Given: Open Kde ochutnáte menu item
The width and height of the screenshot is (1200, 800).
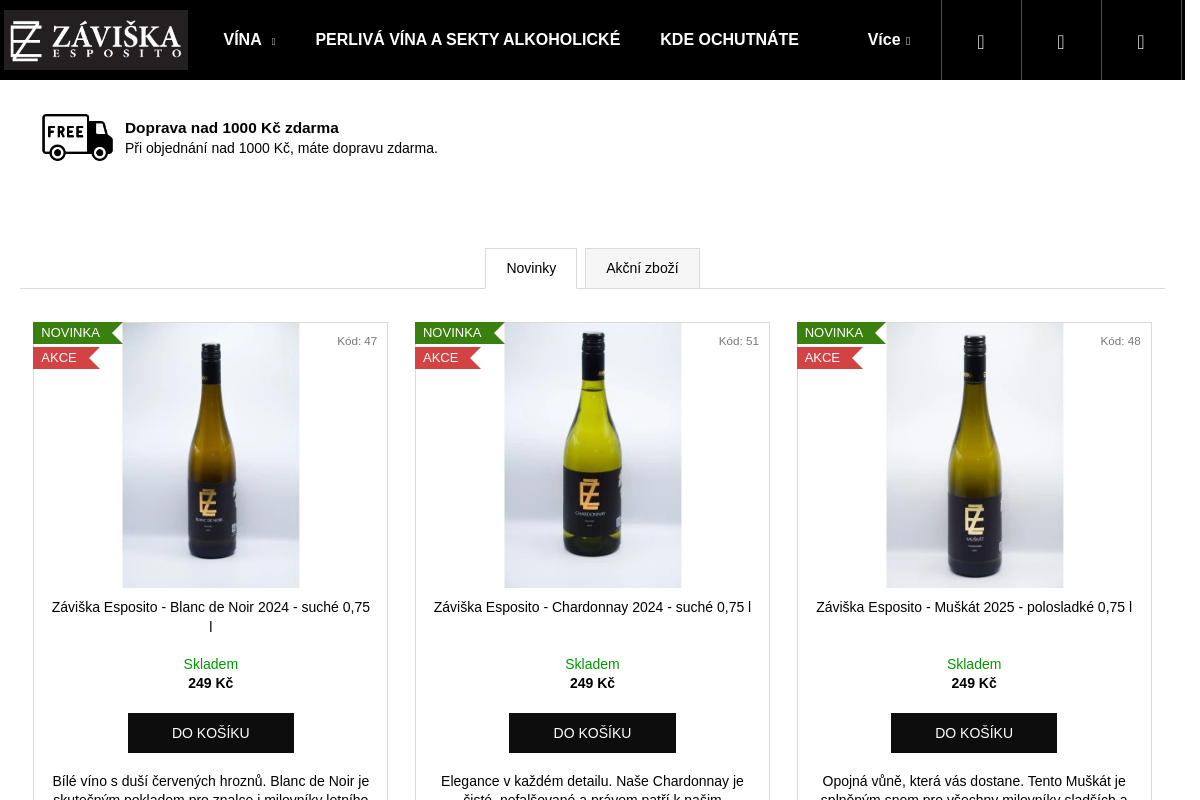Looking at the screenshot, I should click(729, 40).
